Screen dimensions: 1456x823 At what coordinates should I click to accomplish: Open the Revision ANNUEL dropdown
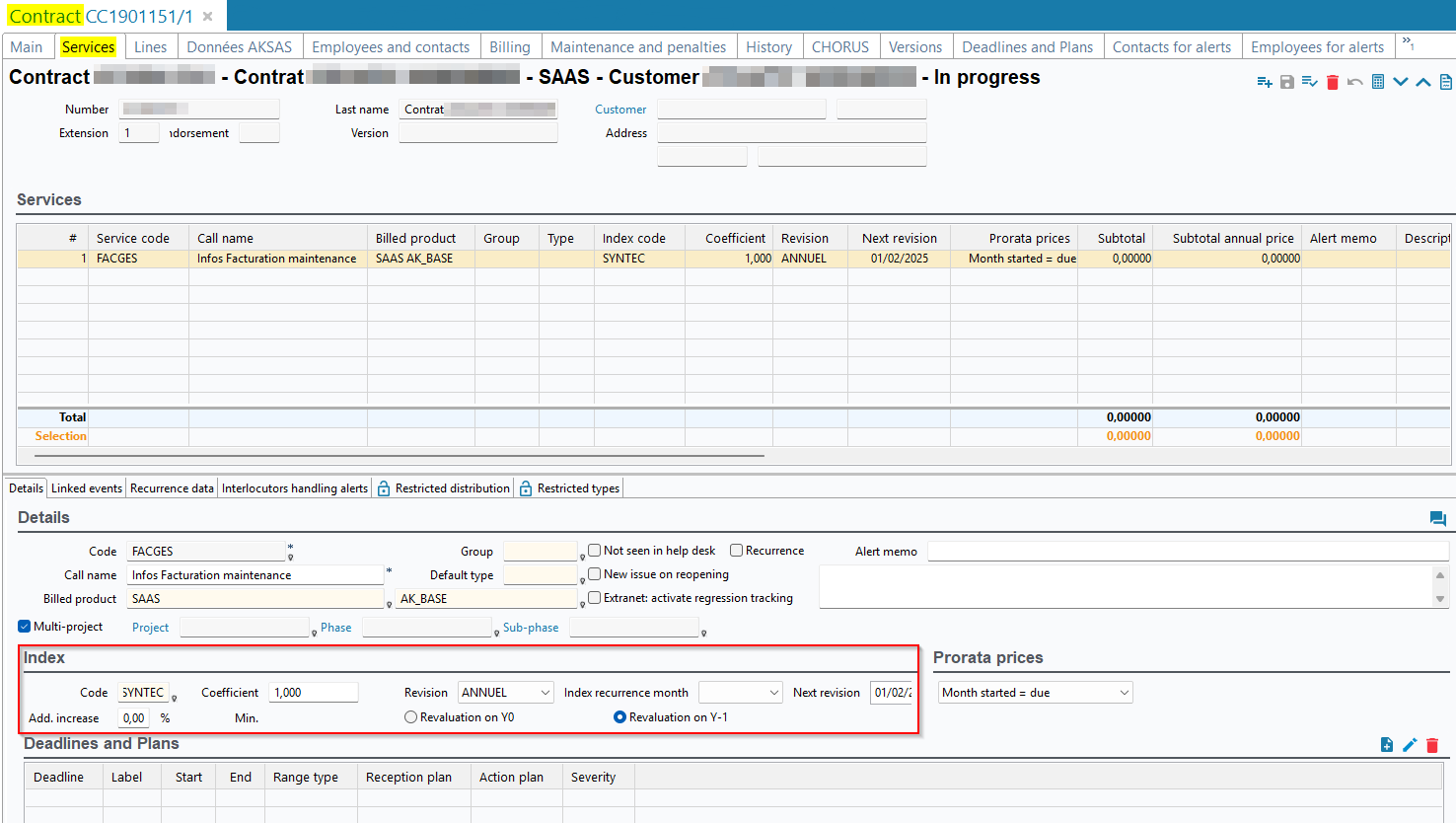pyautogui.click(x=506, y=693)
